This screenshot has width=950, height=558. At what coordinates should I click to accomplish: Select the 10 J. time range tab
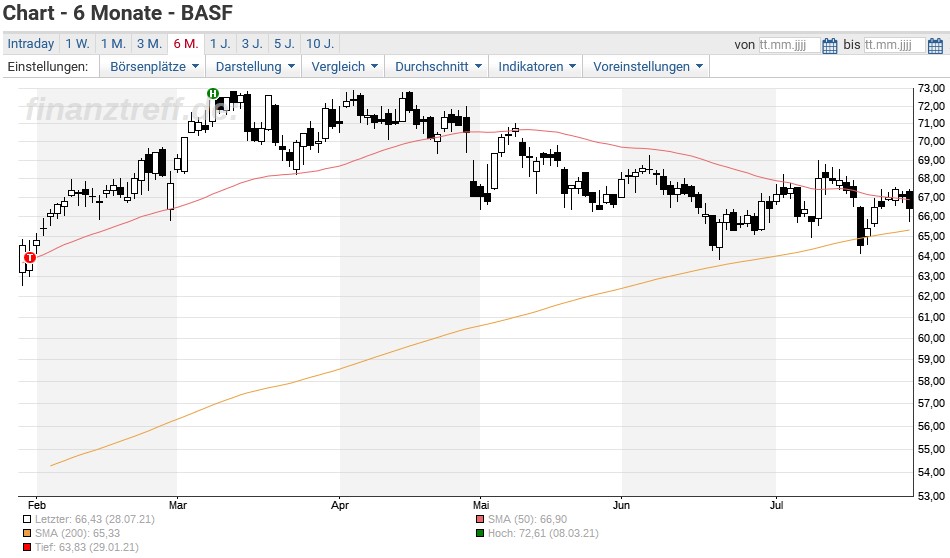[x=320, y=44]
